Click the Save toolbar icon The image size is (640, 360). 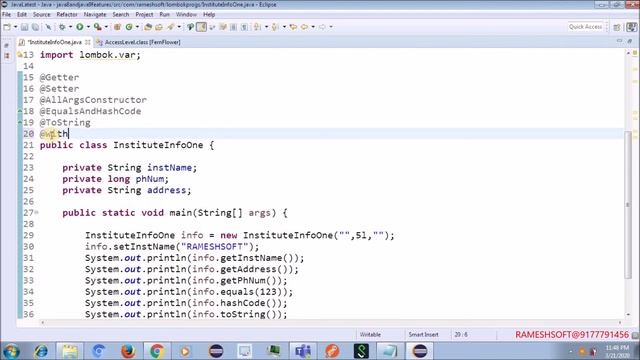click(24, 27)
